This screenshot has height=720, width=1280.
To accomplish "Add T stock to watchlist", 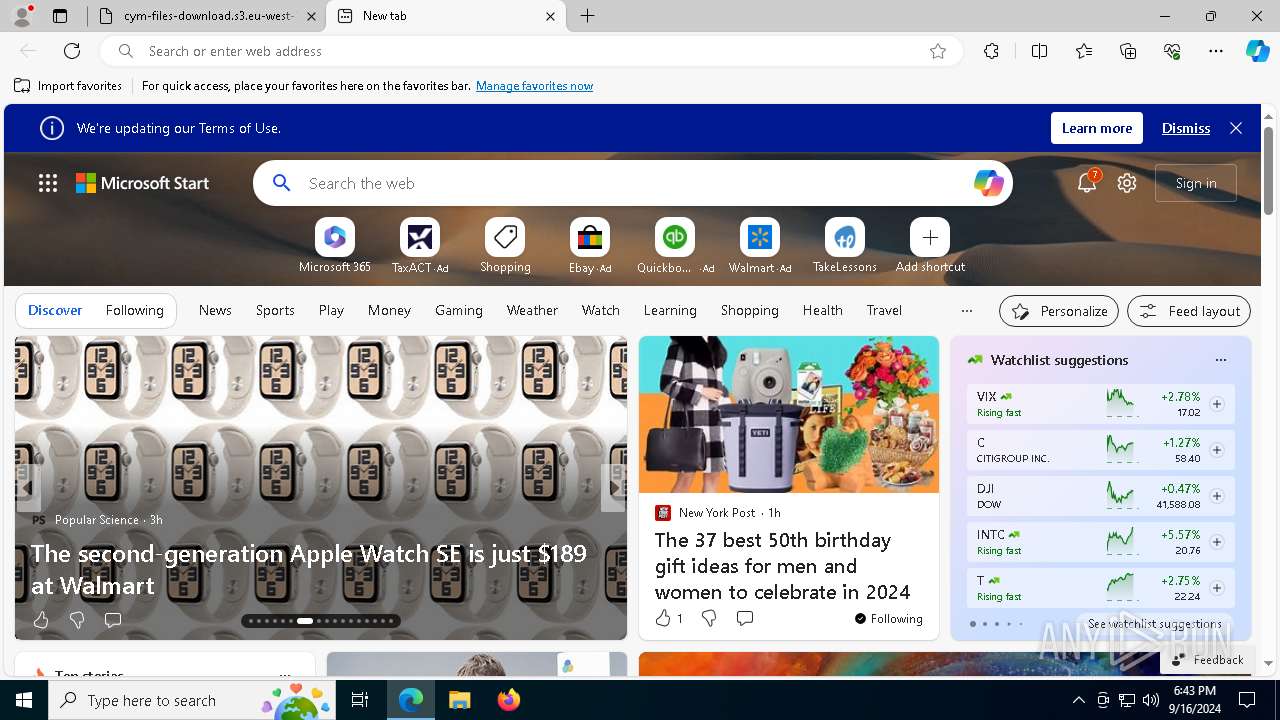I will 1217,588.
